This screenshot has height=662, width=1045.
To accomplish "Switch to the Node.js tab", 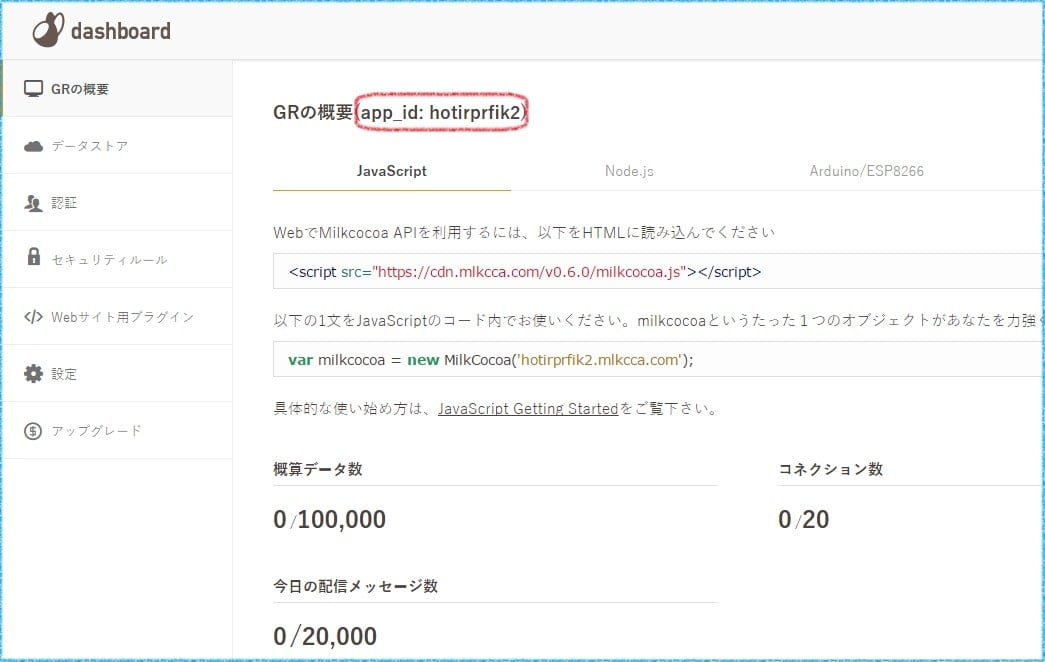I will pyautogui.click(x=629, y=171).
